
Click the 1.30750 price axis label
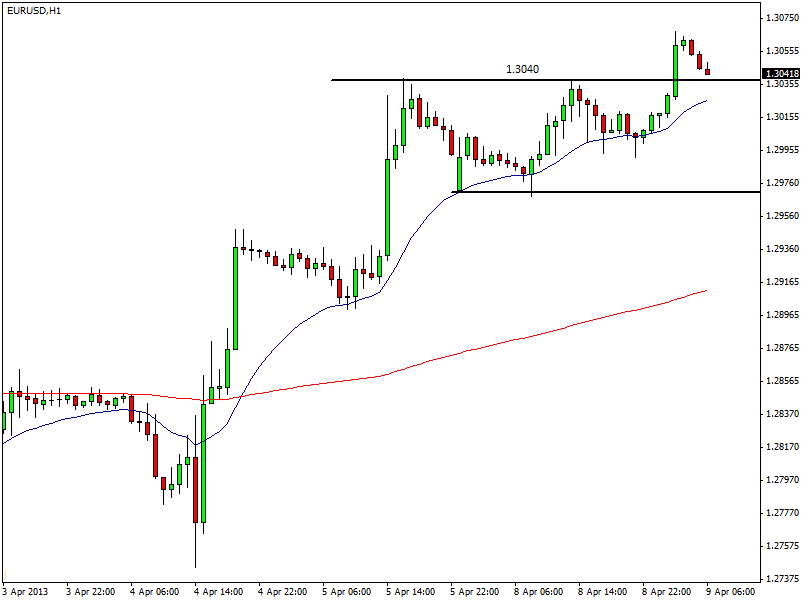click(x=780, y=18)
